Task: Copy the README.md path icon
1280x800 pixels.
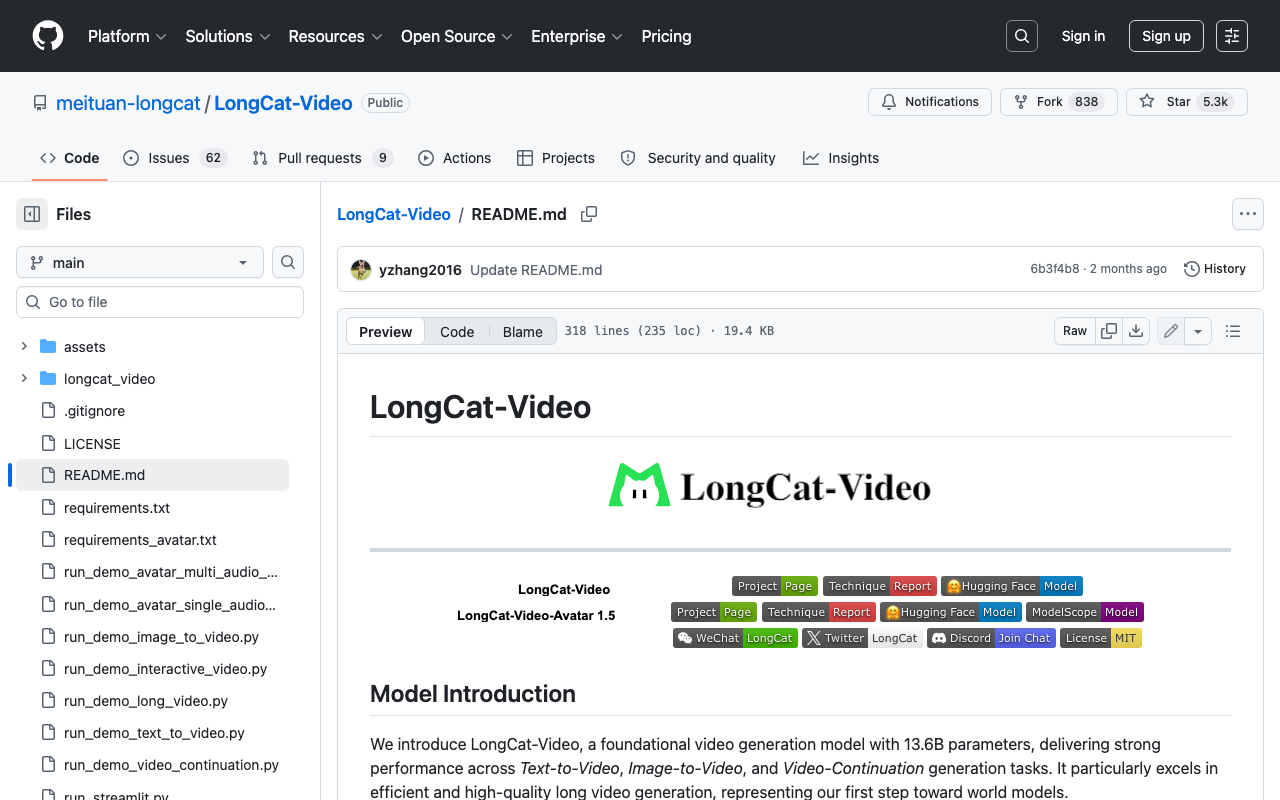Action: point(589,214)
